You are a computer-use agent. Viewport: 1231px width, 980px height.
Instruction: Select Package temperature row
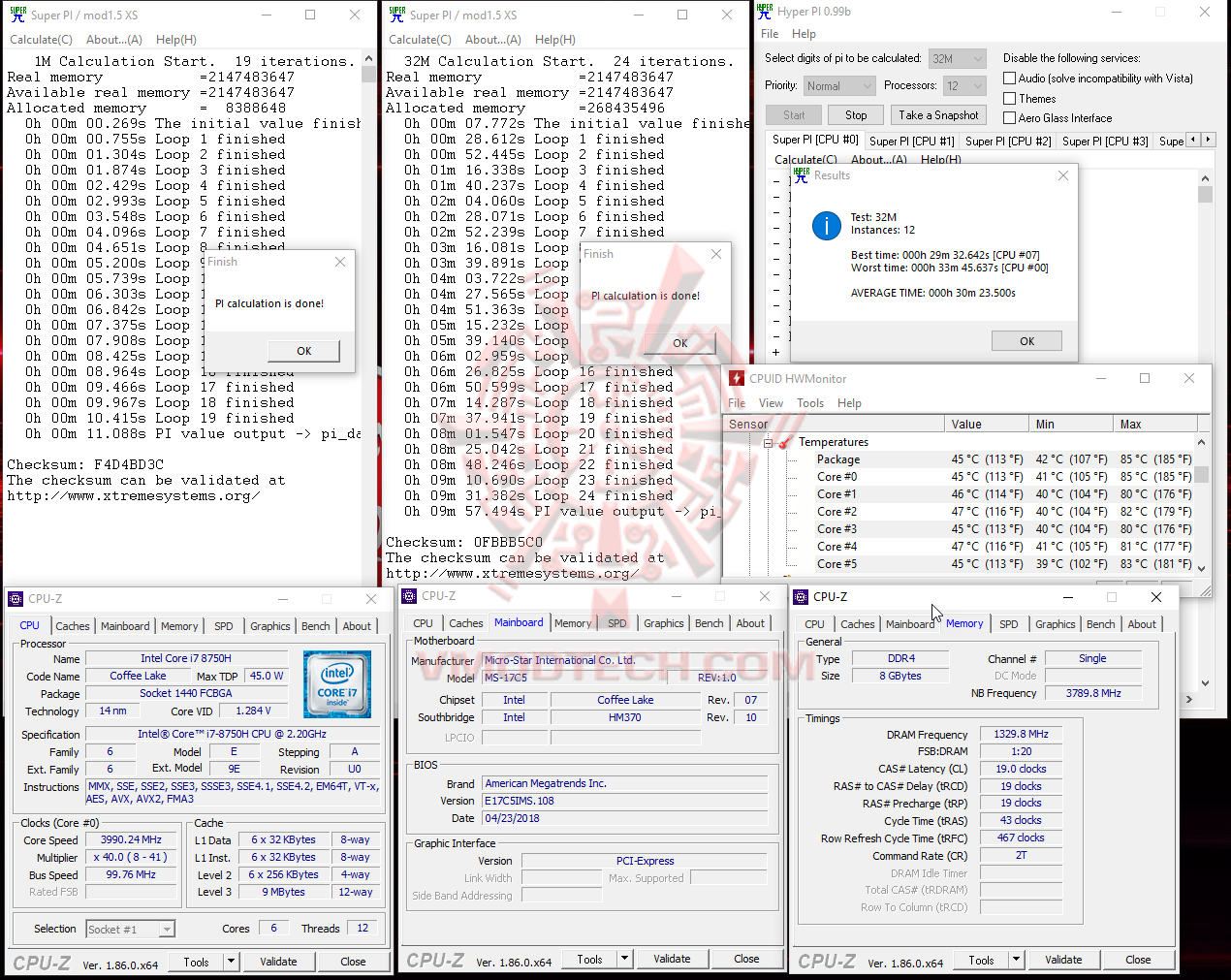click(x=1004, y=459)
